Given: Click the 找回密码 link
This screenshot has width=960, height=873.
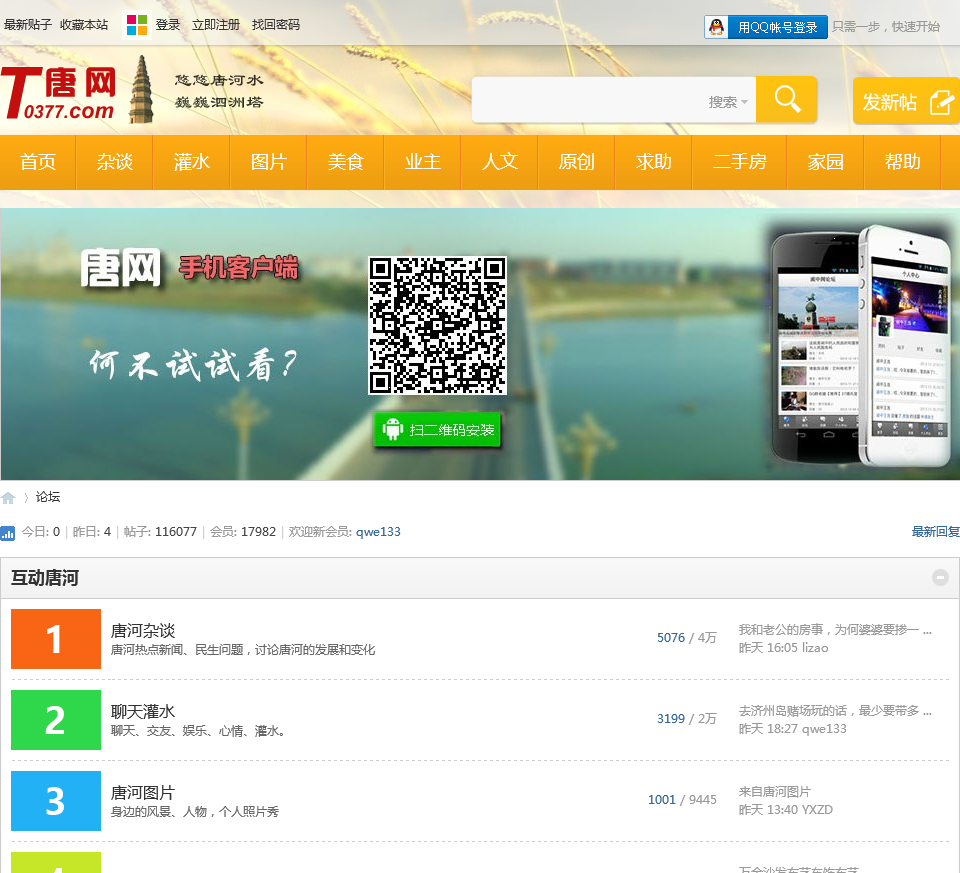Looking at the screenshot, I should click(x=276, y=25).
